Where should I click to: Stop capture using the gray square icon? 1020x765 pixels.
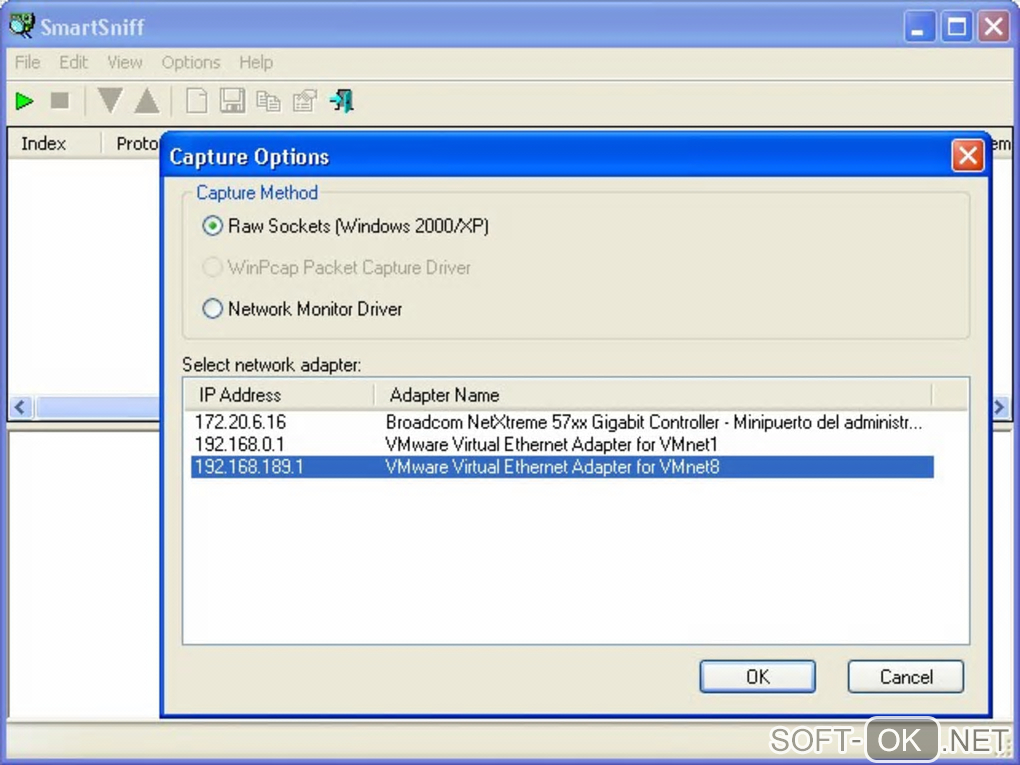pyautogui.click(x=60, y=101)
